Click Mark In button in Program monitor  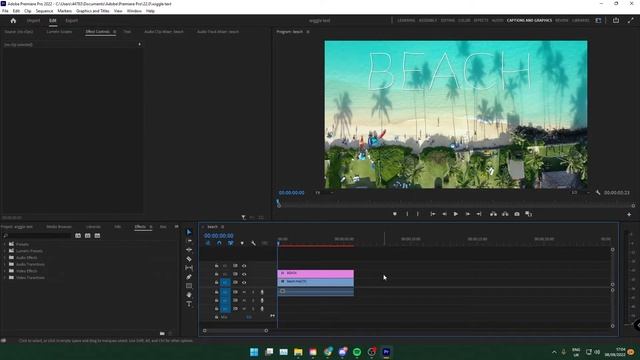point(407,214)
